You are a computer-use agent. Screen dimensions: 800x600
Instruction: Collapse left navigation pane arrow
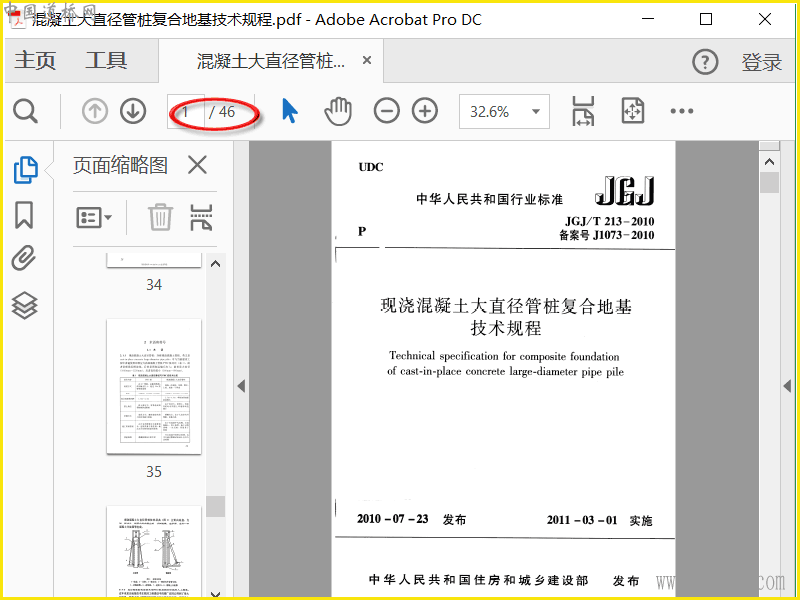click(x=241, y=386)
